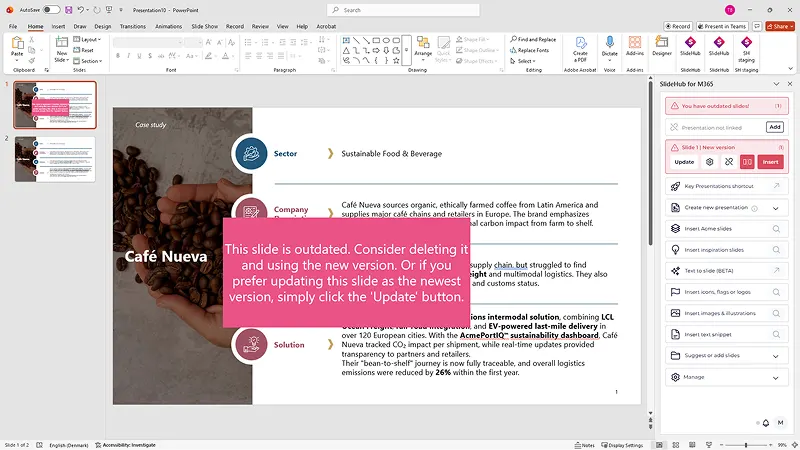Open Text to slide (BETA) arrow

[x=776, y=271]
